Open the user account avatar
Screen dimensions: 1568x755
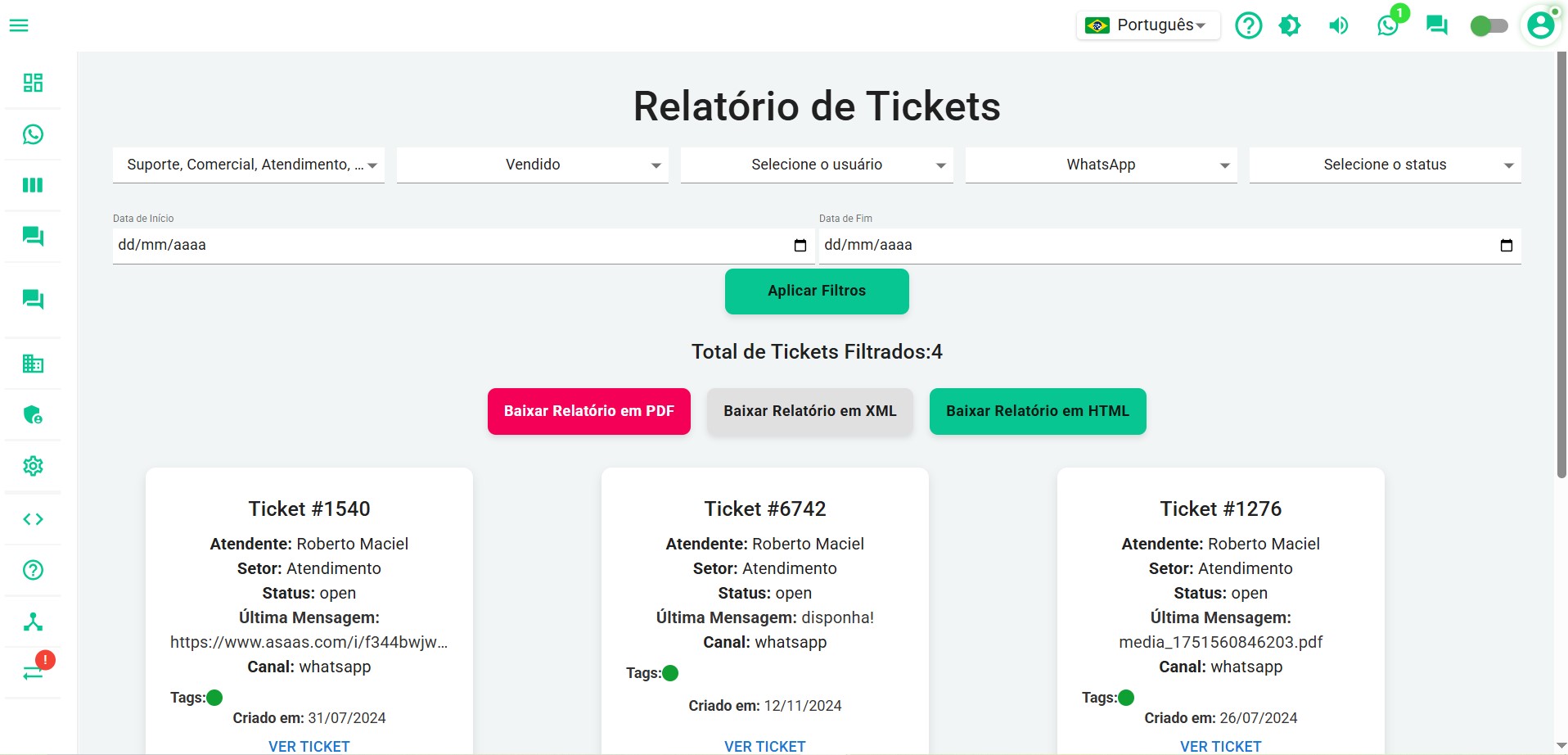point(1541,25)
